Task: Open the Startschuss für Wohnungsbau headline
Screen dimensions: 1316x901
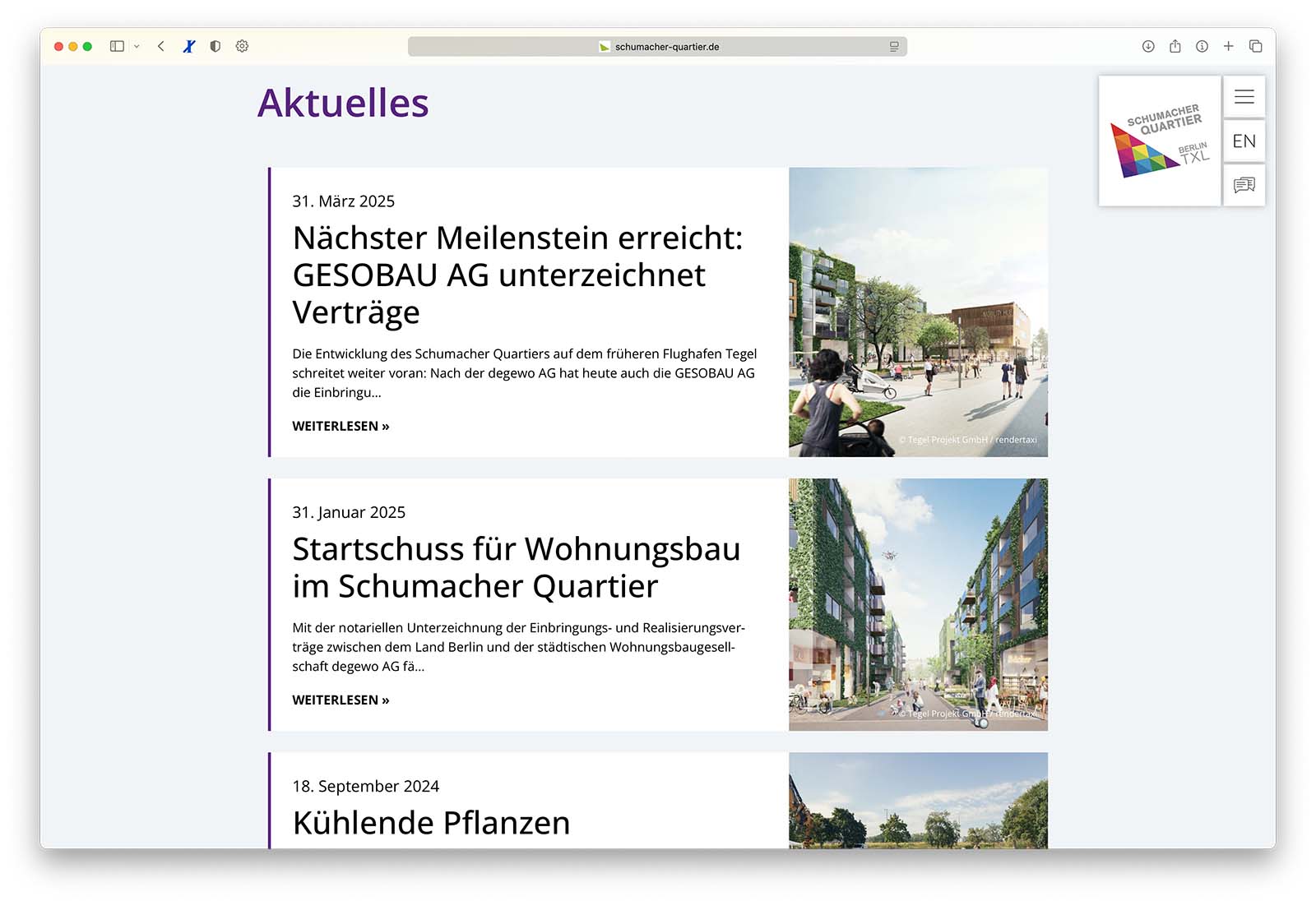Action: pyautogui.click(x=517, y=567)
